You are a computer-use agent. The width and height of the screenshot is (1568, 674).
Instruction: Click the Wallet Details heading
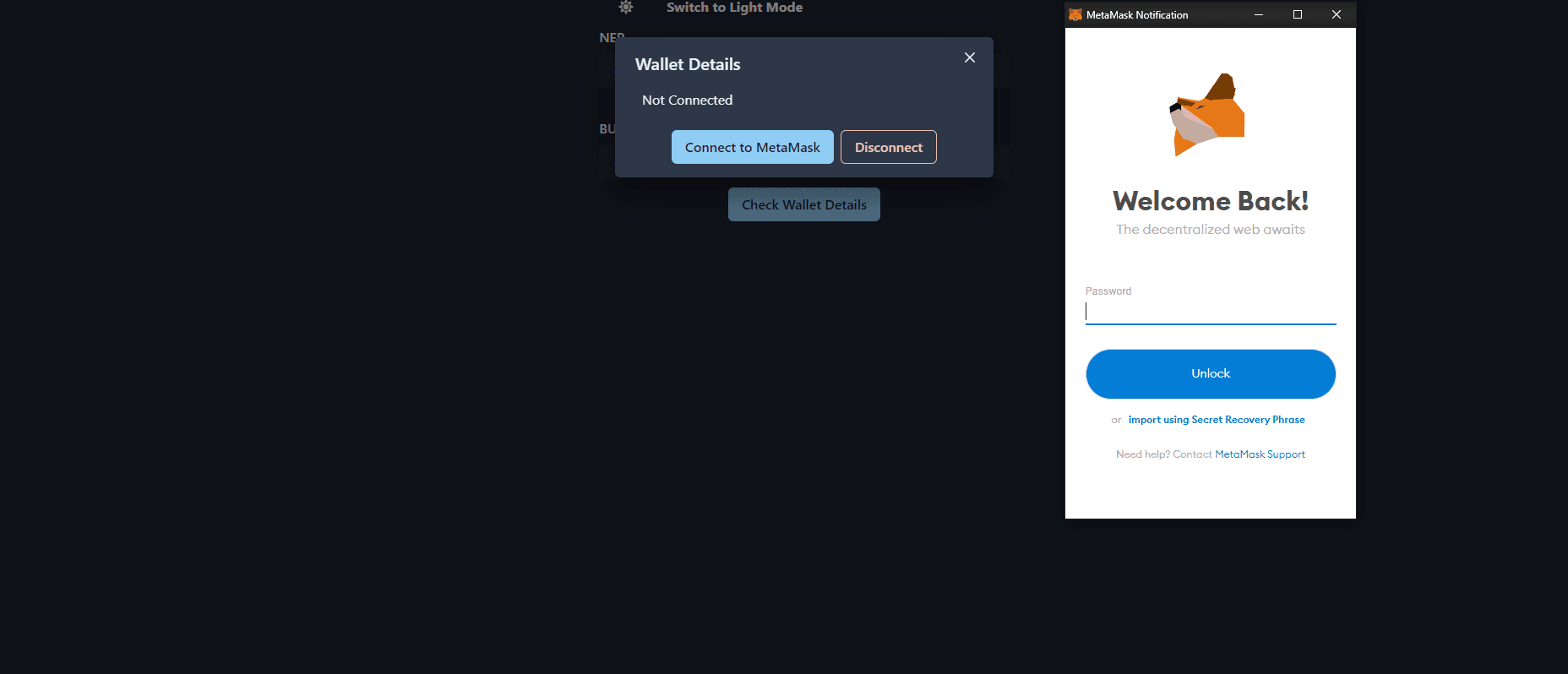(688, 64)
